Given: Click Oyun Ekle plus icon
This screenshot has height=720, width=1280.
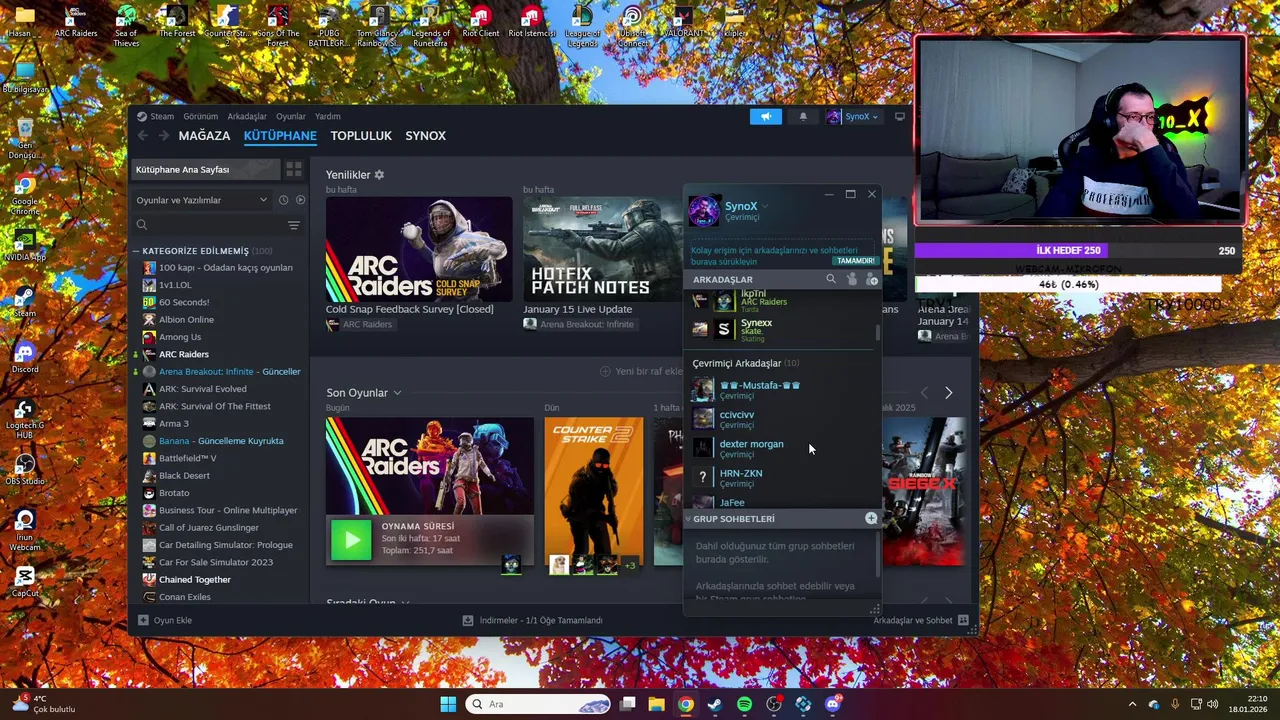Looking at the screenshot, I should pyautogui.click(x=143, y=620).
